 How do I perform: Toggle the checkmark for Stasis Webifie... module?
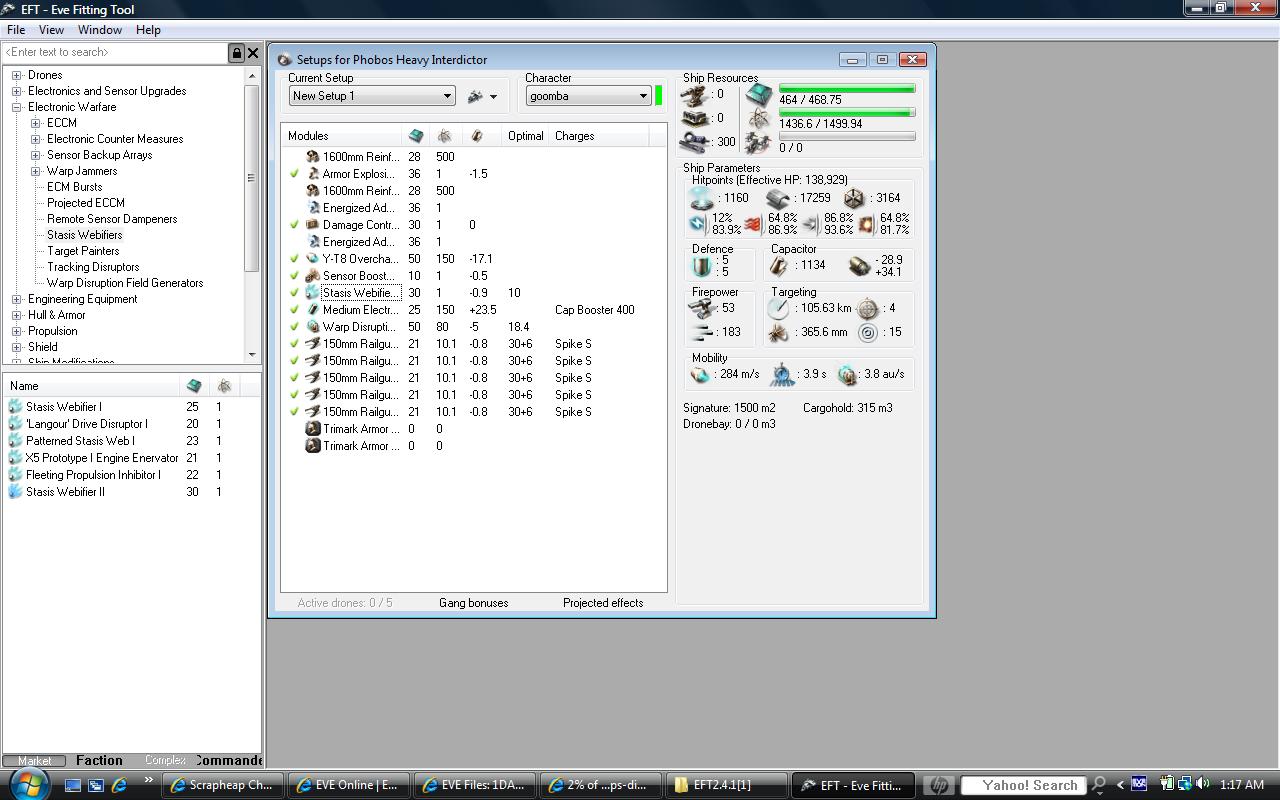[294, 293]
